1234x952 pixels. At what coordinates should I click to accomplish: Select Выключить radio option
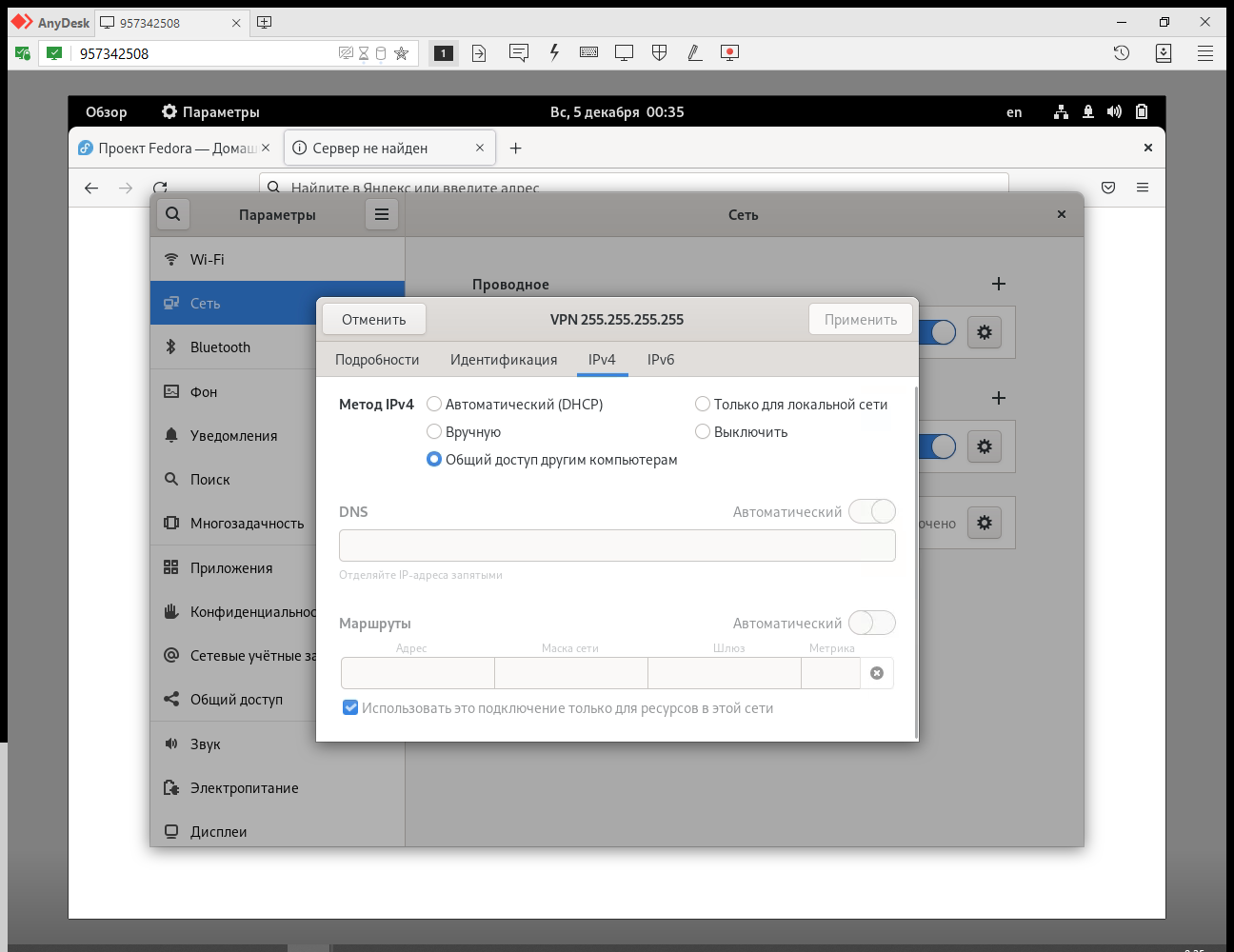coord(703,431)
